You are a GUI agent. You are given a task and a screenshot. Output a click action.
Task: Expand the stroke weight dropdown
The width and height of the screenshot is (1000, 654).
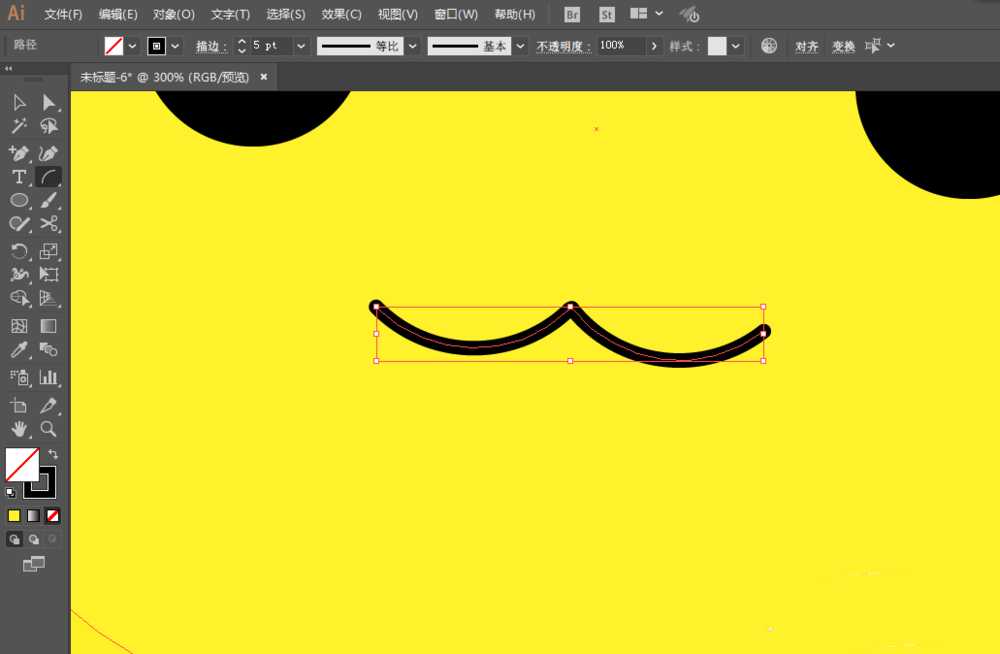pos(303,46)
